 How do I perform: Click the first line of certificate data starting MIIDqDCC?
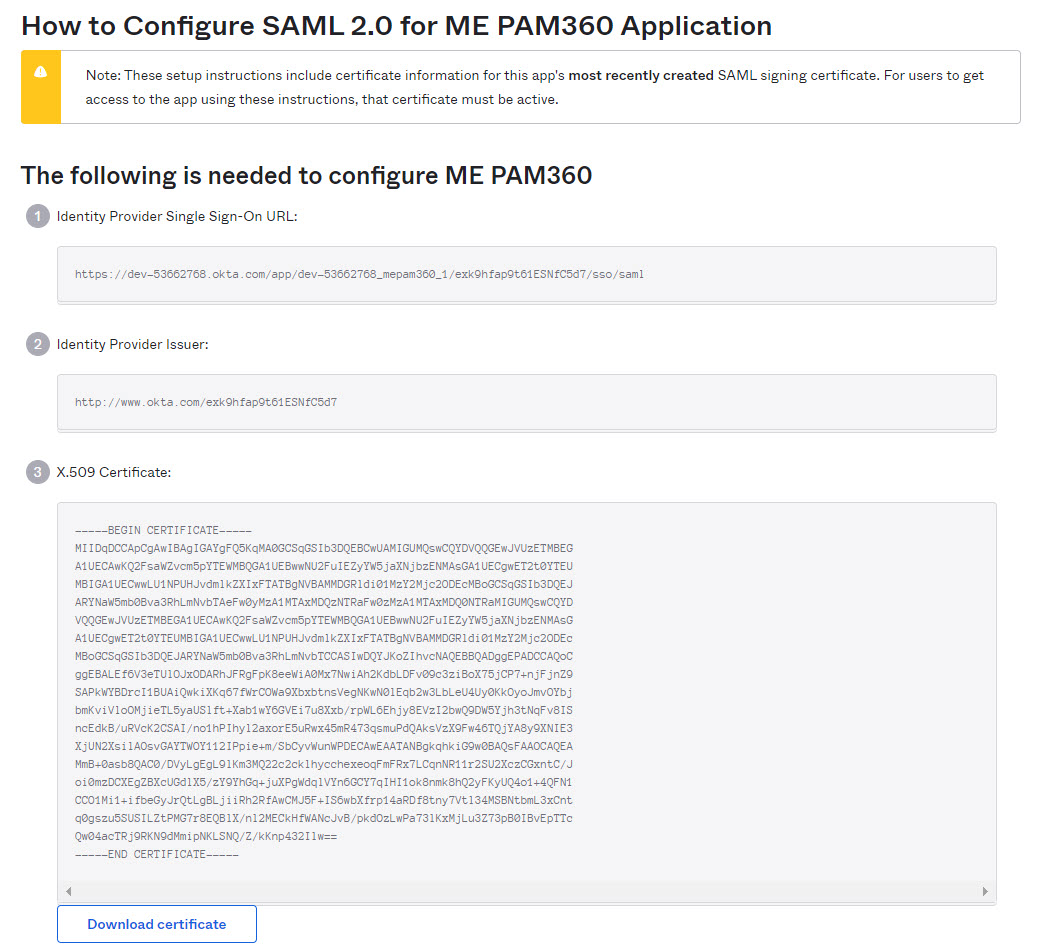click(x=323, y=548)
